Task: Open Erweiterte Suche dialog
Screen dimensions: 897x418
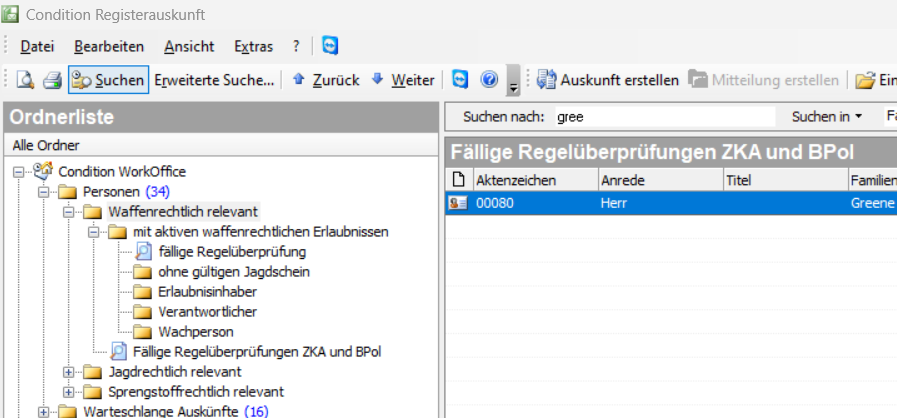Action: 214,80
